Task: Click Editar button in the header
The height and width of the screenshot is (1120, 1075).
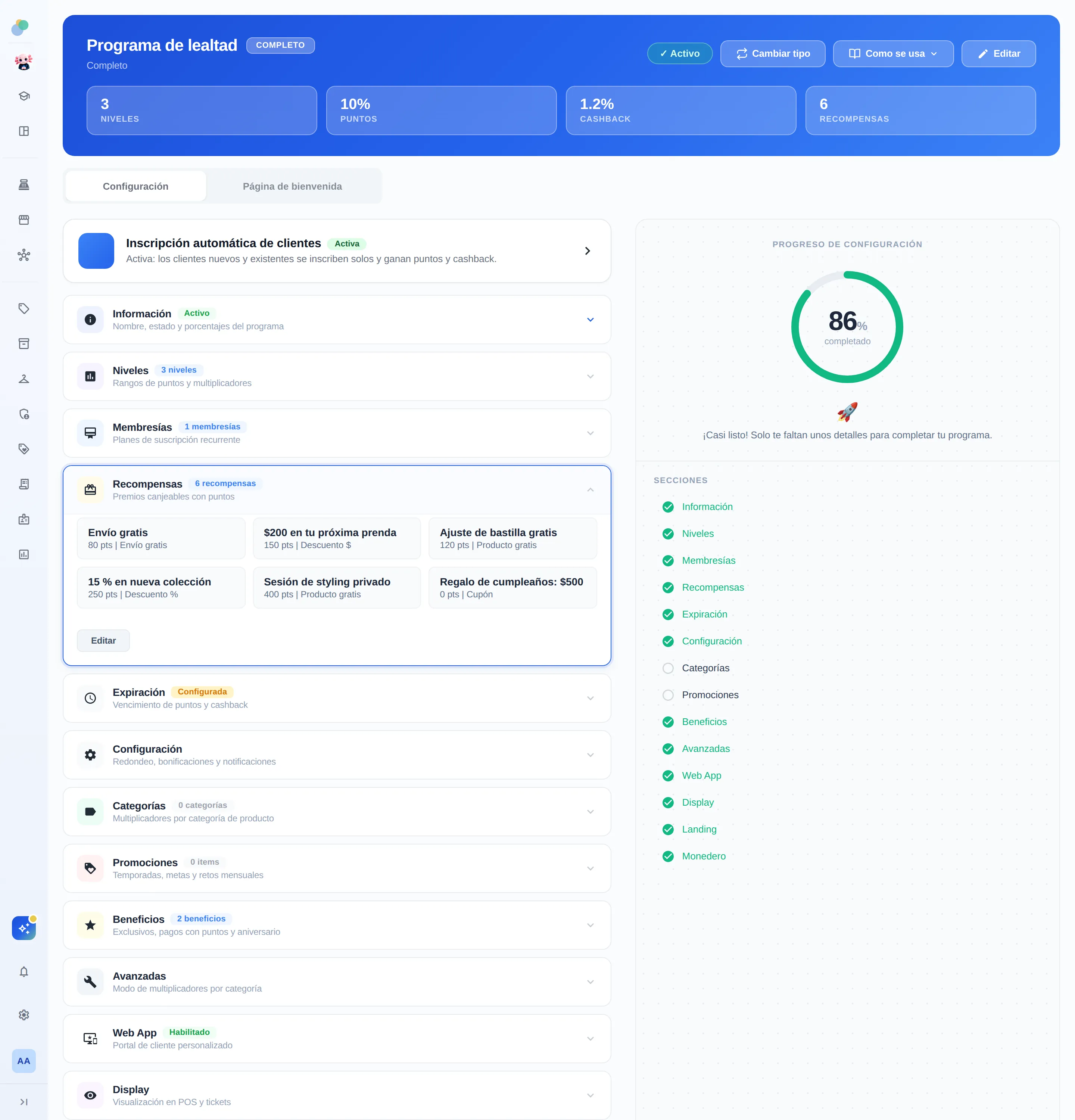Action: [998, 53]
